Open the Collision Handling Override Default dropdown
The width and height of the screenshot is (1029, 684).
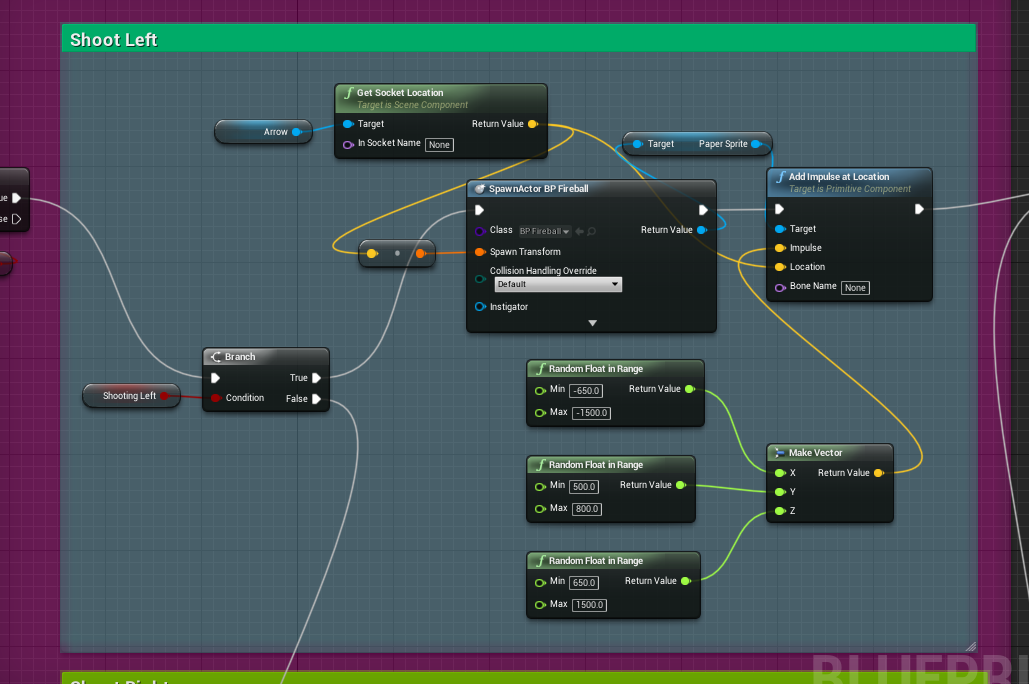(x=558, y=284)
